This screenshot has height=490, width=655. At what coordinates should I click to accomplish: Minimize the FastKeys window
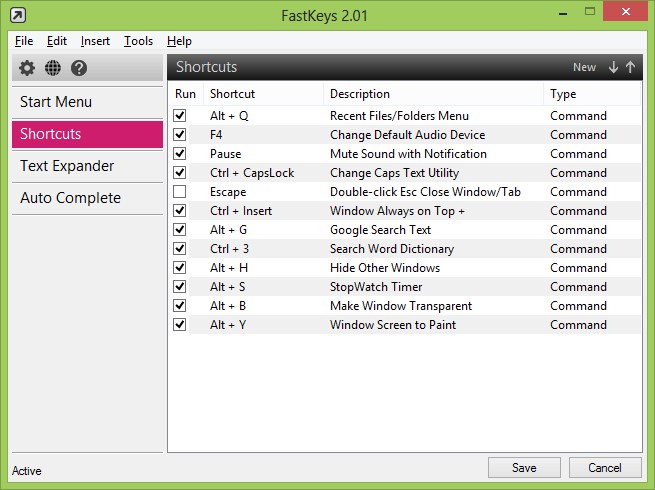[x=563, y=14]
